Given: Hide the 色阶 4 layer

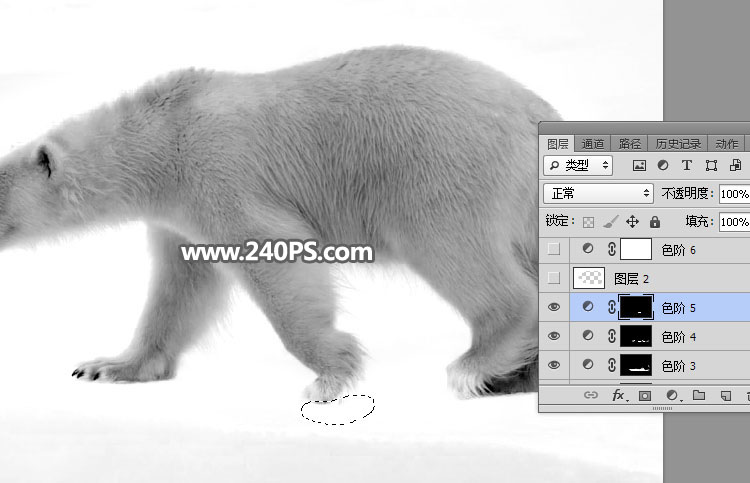Looking at the screenshot, I should point(554,336).
